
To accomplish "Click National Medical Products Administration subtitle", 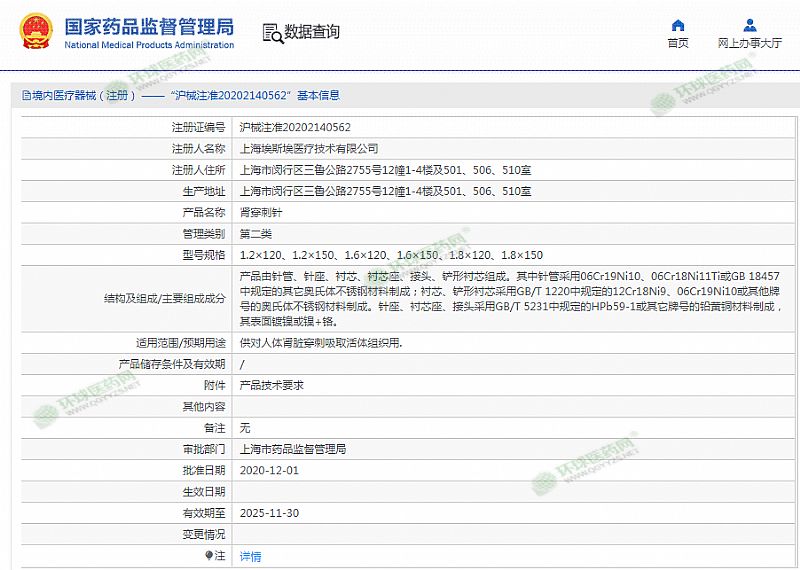I will tap(149, 45).
